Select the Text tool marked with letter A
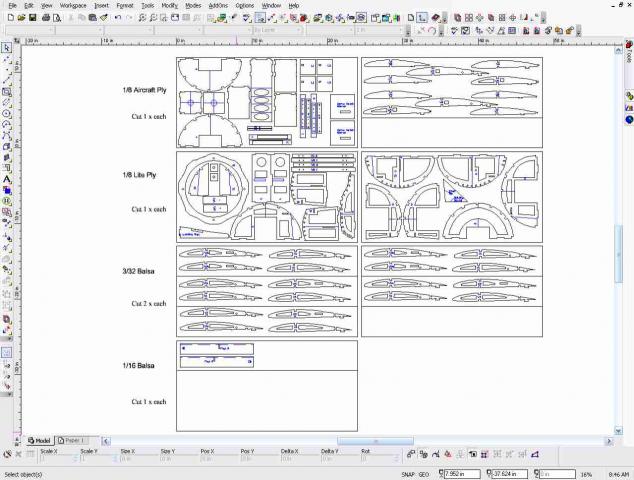 click(7, 180)
